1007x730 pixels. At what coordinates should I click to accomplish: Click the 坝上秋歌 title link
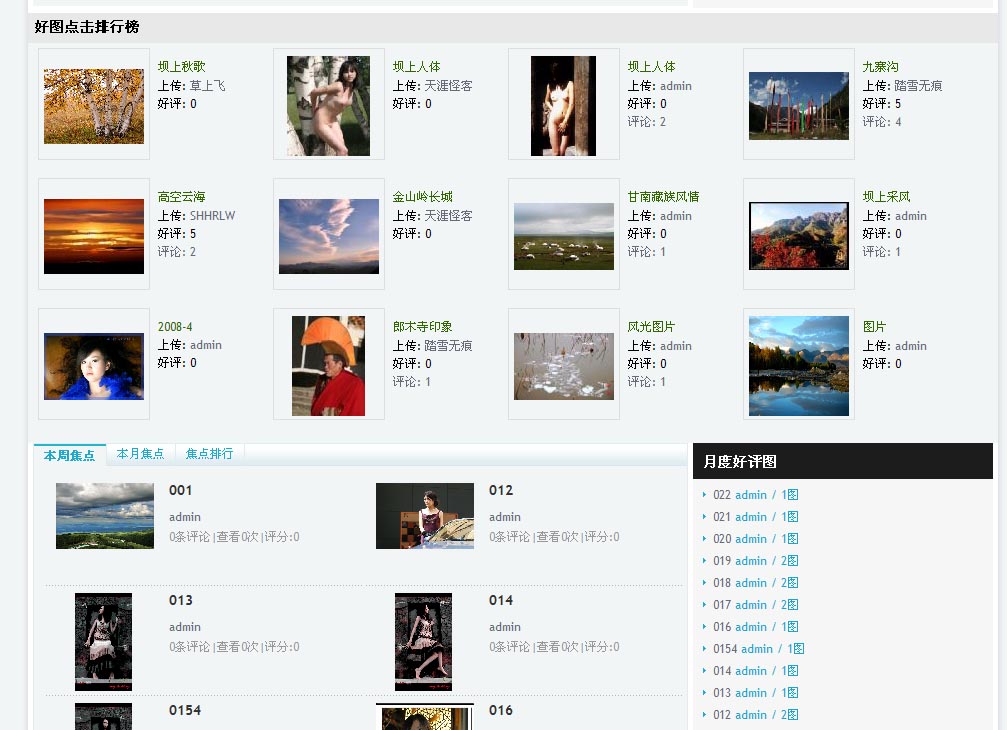[182, 67]
